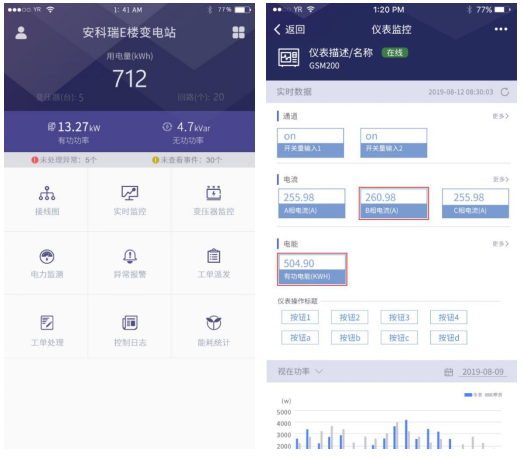Open the 实时监控 monitoring icon

[130, 193]
